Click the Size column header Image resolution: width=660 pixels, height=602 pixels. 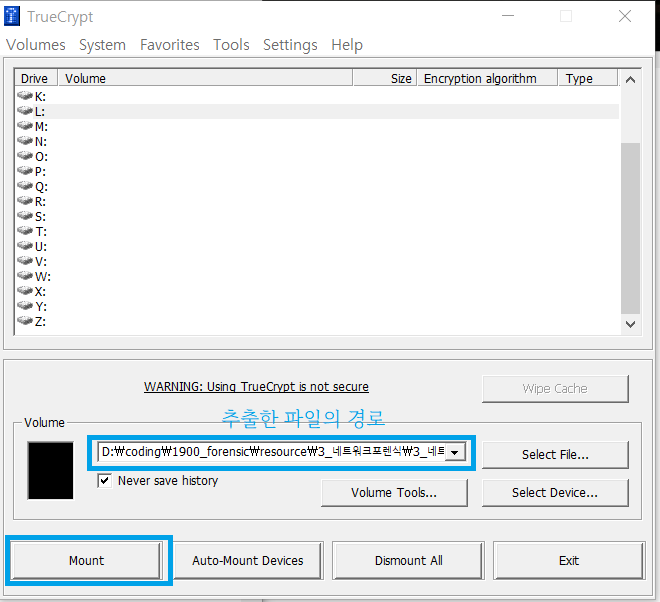pyautogui.click(x=385, y=78)
